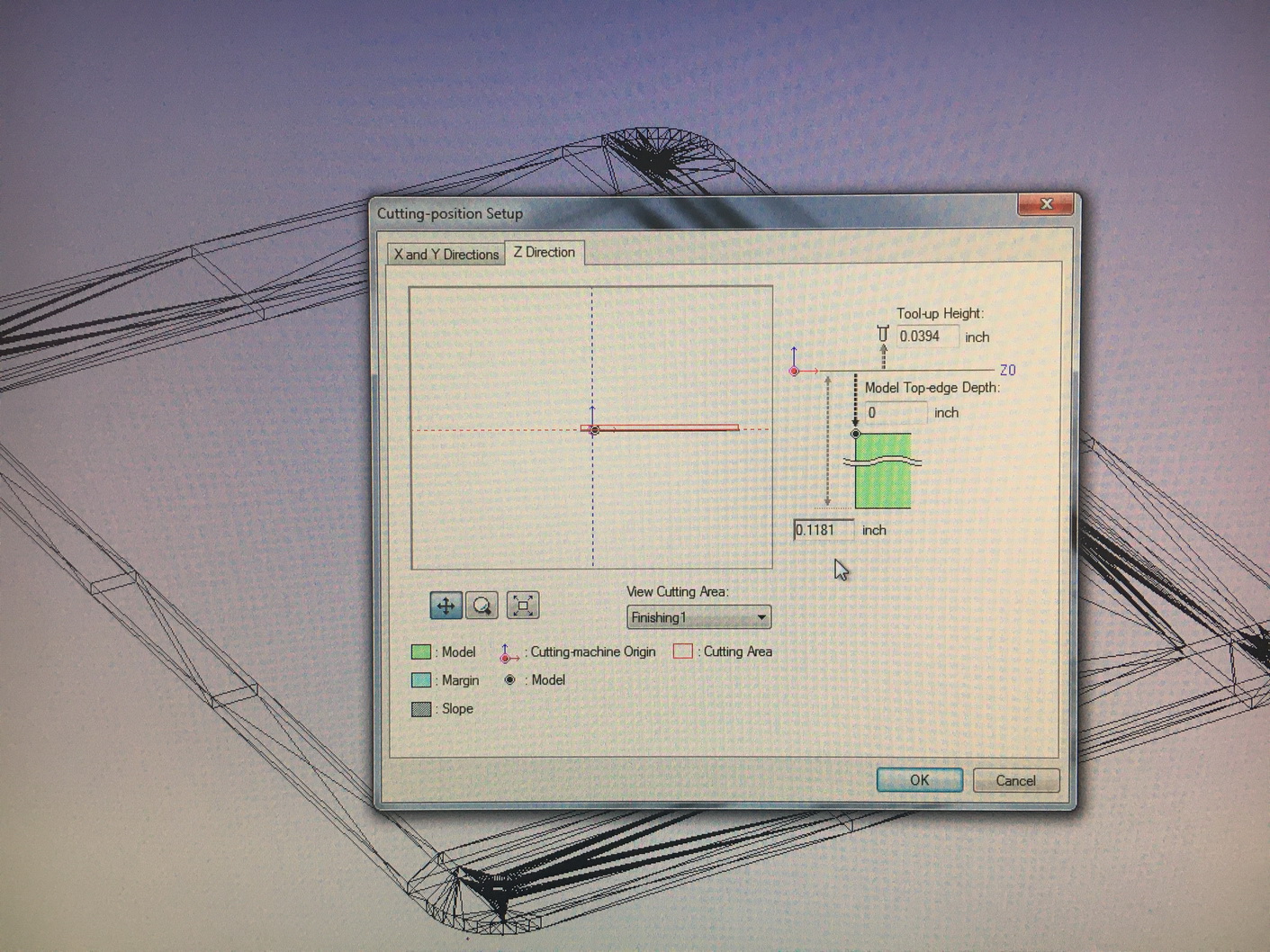Close the Cutting-position Setup dialog

coord(1045,205)
